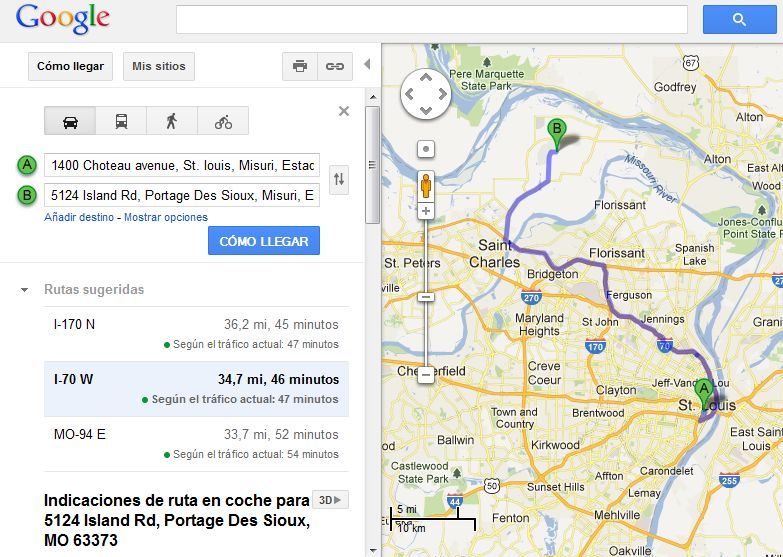
Task: Click the Godfrey map label
Action: [x=675, y=87]
